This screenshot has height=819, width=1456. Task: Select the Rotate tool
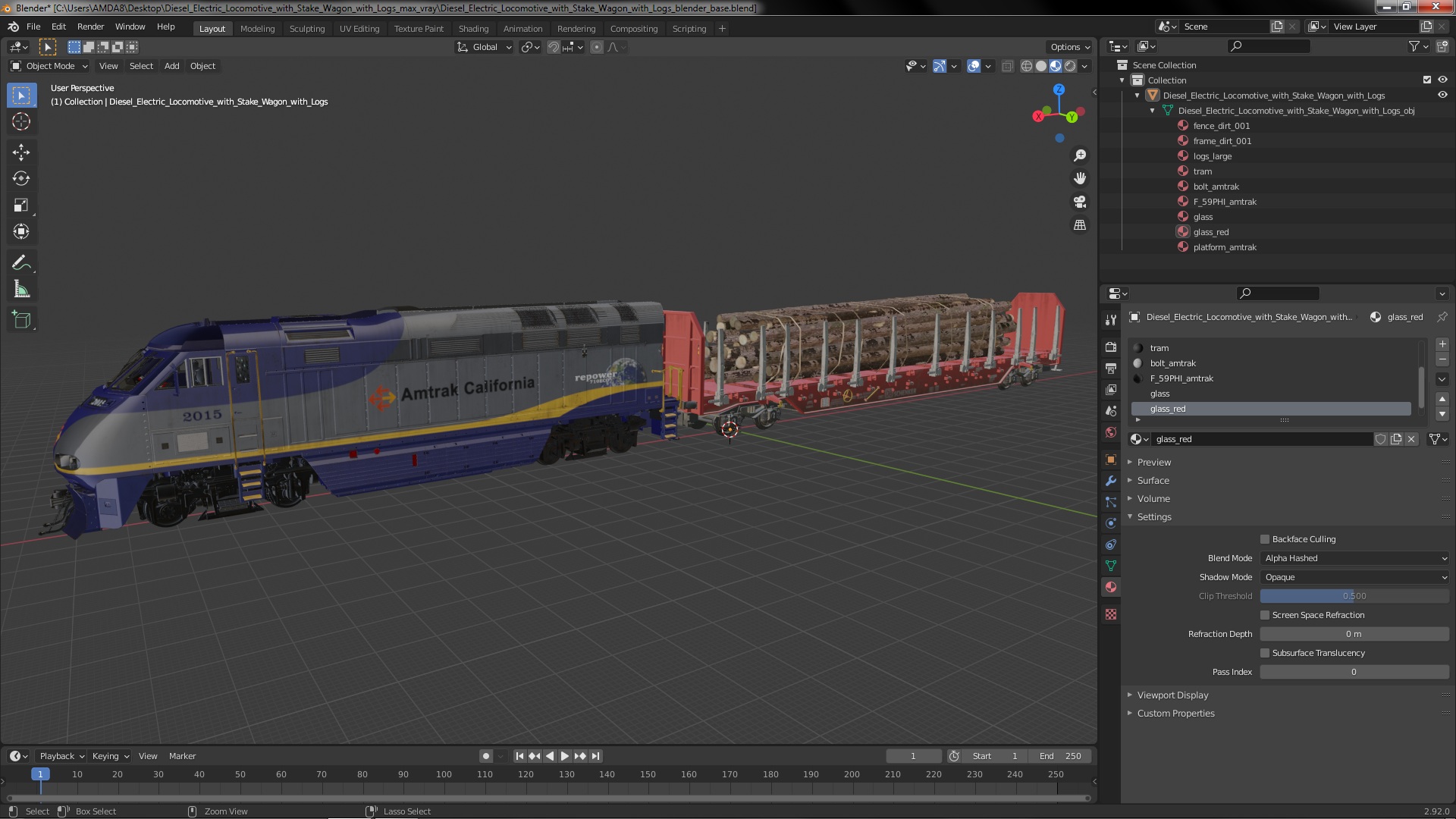coord(21,179)
